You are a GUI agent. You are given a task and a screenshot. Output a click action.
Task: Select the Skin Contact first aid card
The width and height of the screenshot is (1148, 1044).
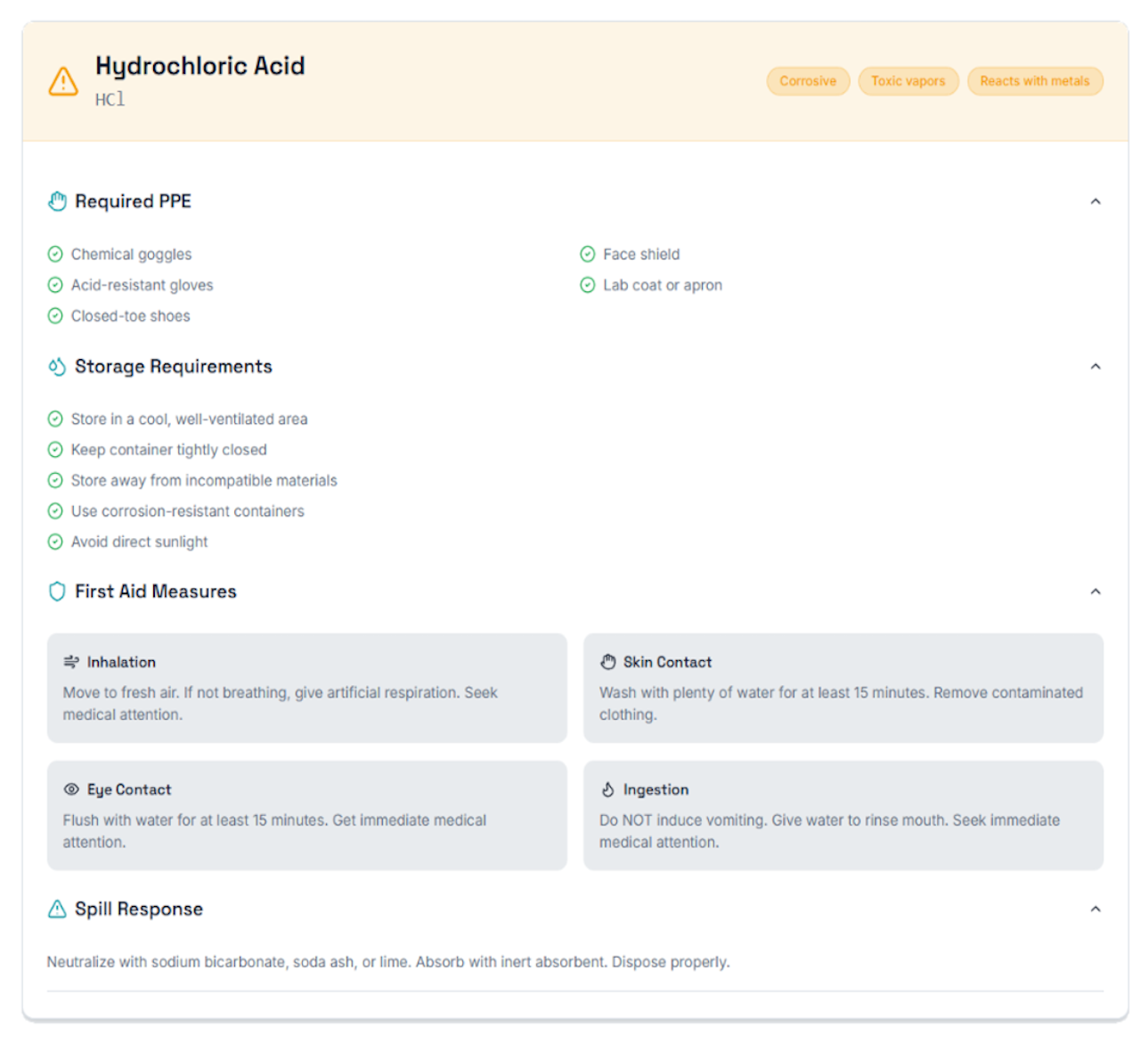[843, 688]
